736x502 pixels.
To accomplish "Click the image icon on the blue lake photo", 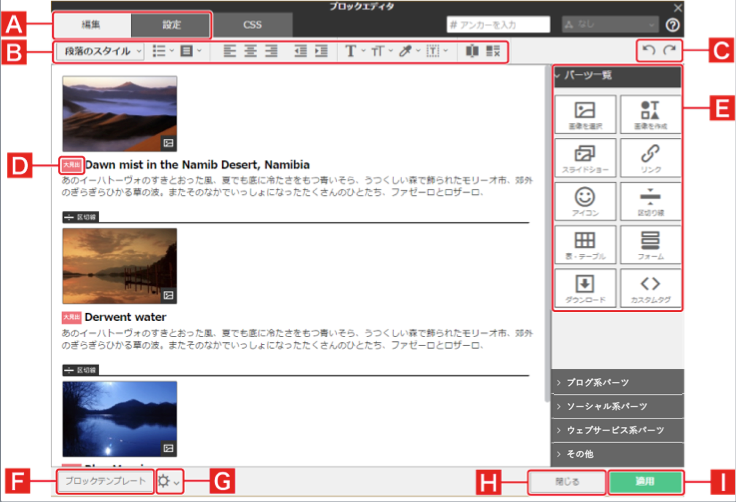I will [169, 448].
